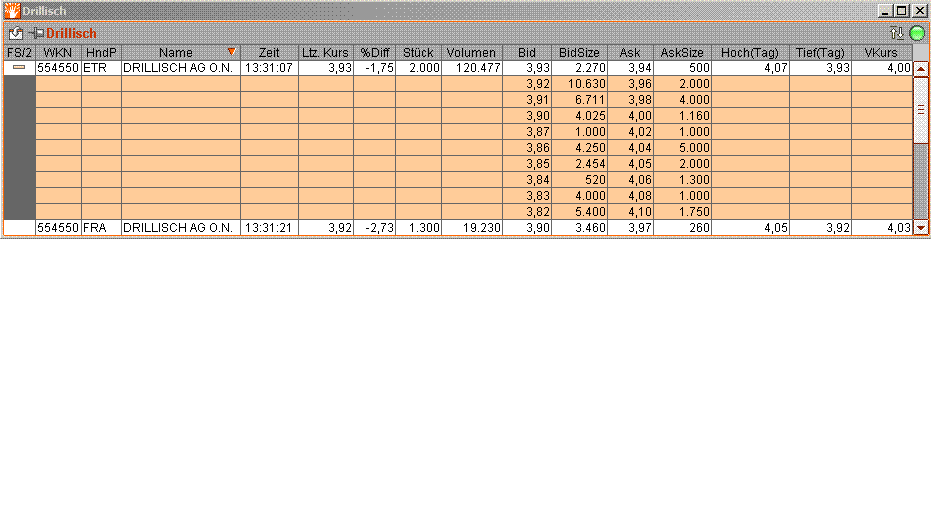Click ask price 4,02 in depth rows
The height and width of the screenshot is (512, 931).
coord(631,132)
